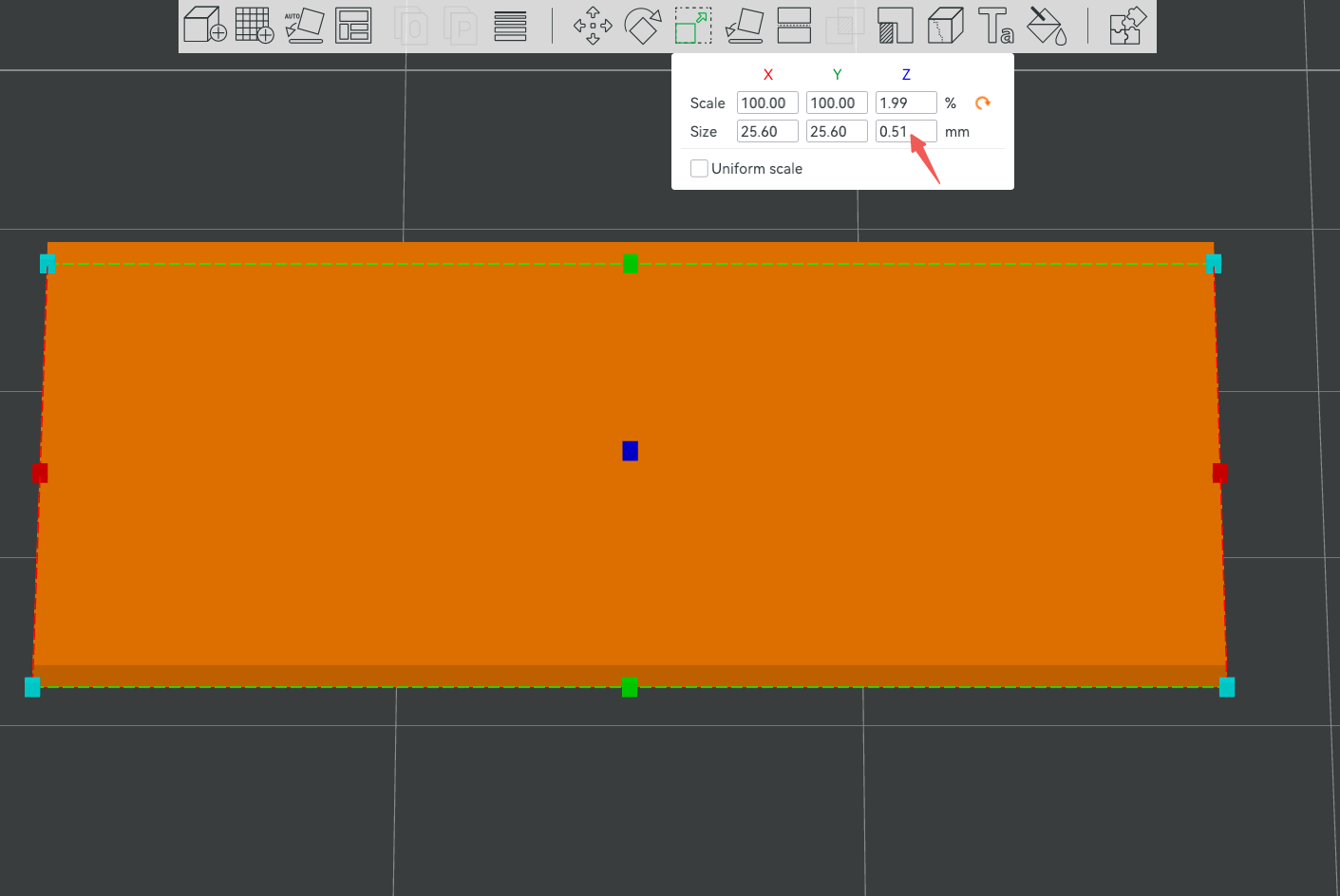Click the top green Y scale handle
The width and height of the screenshot is (1340, 896).
click(630, 263)
